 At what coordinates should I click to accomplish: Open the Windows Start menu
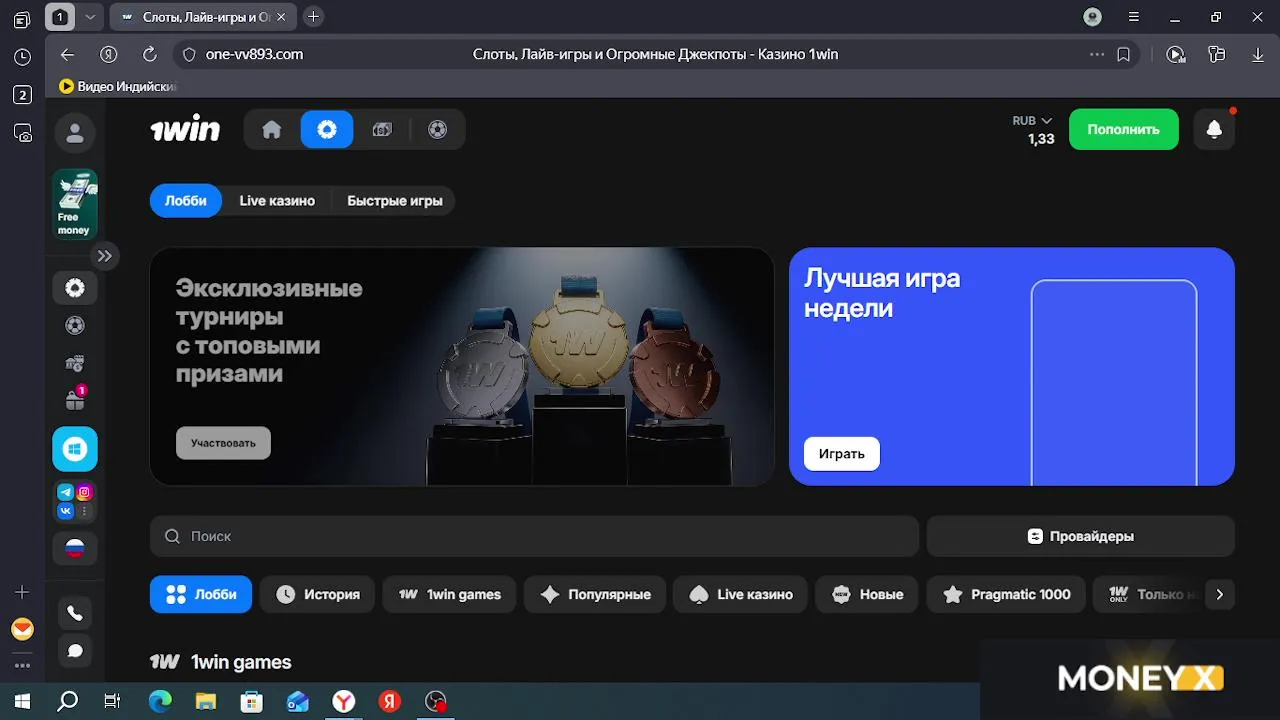pyautogui.click(x=22, y=701)
